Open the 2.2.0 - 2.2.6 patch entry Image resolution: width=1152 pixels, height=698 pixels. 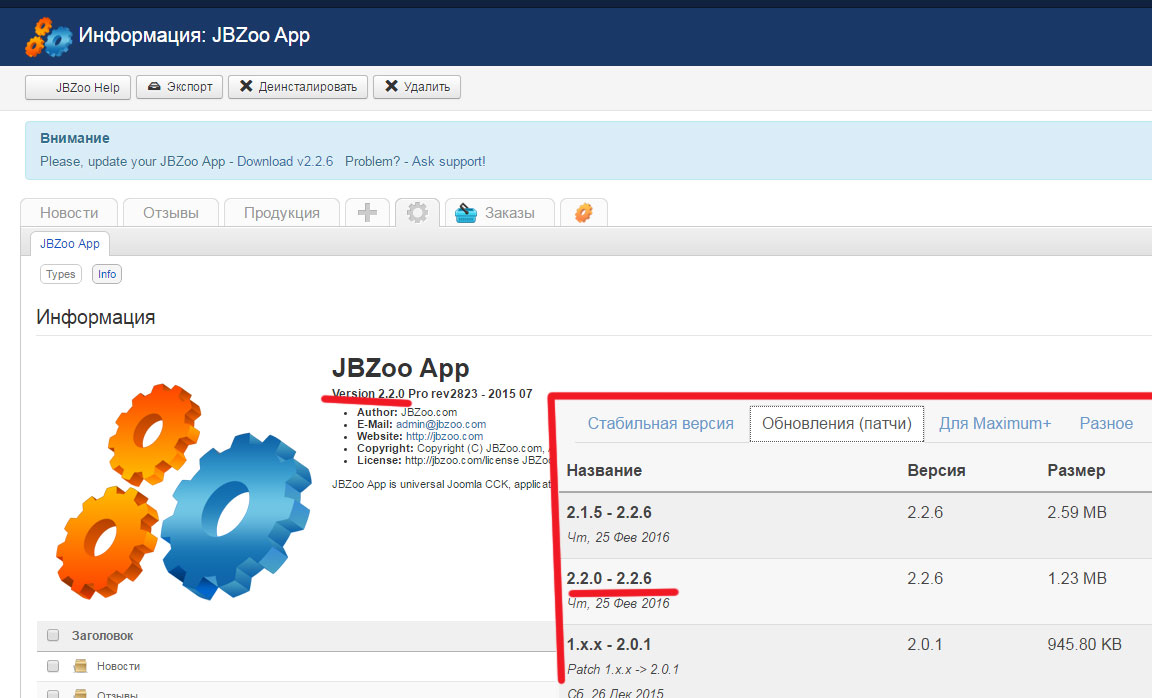point(609,578)
